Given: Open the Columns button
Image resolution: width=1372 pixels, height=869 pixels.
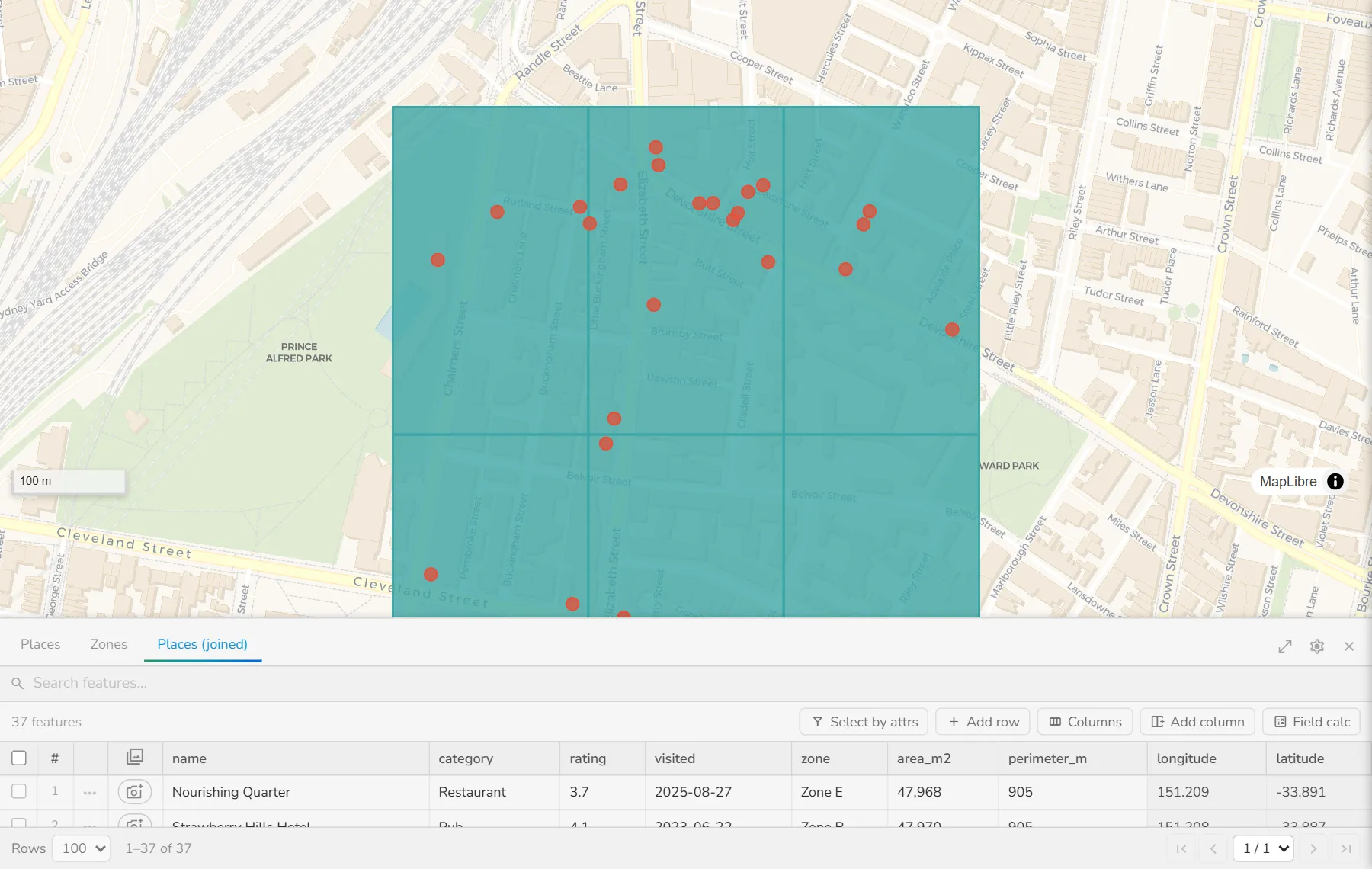Looking at the screenshot, I should [x=1085, y=722].
